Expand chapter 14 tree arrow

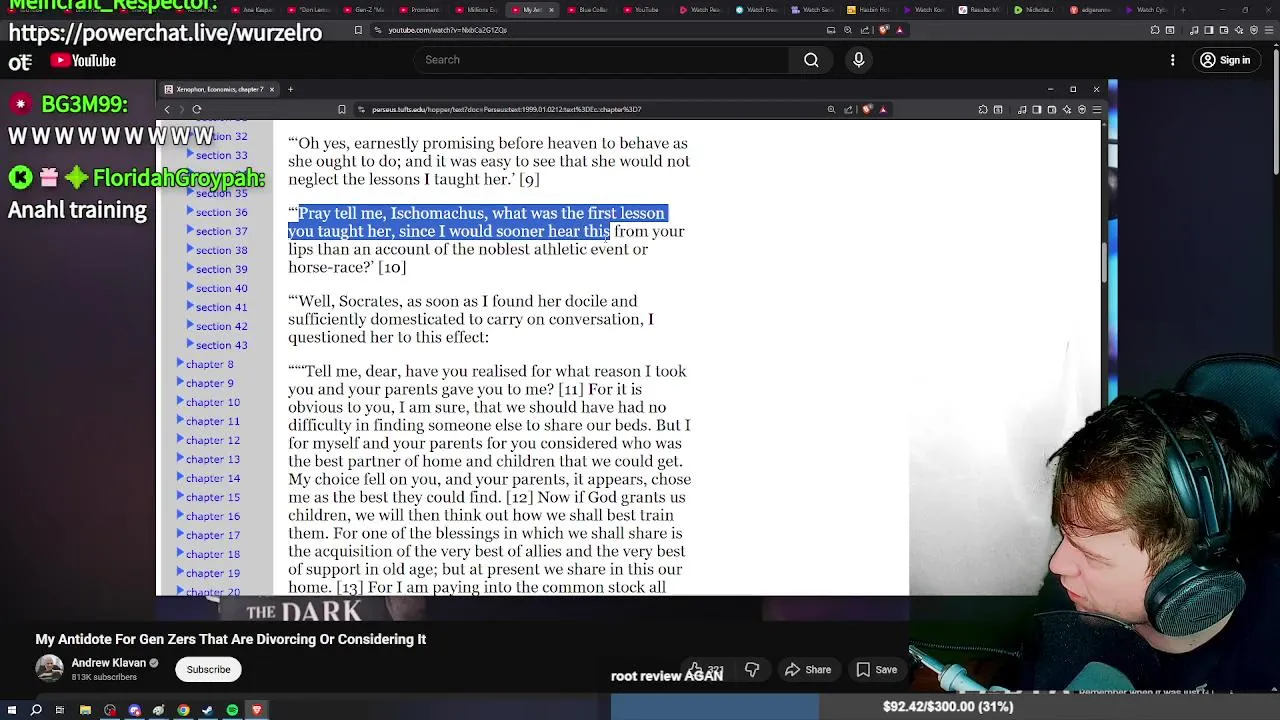180,477
